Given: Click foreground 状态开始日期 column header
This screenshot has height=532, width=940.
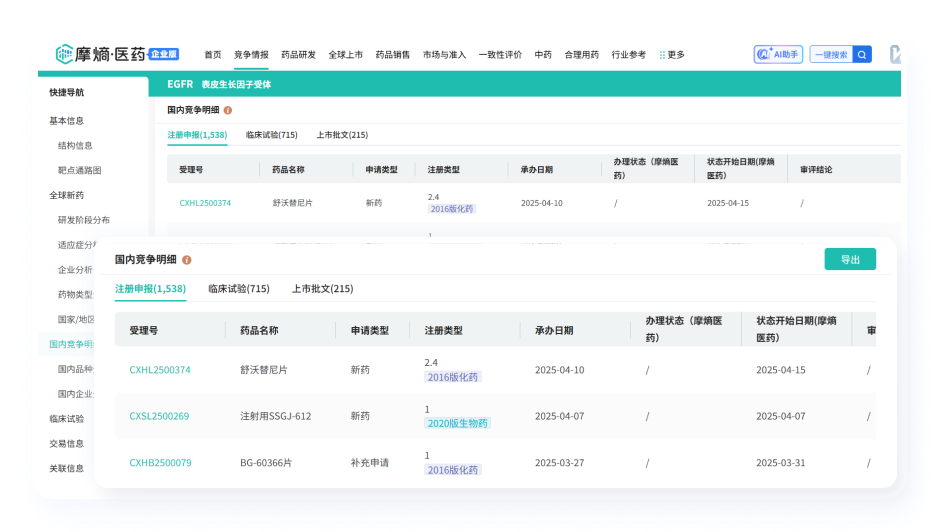Looking at the screenshot, I should tap(796, 329).
